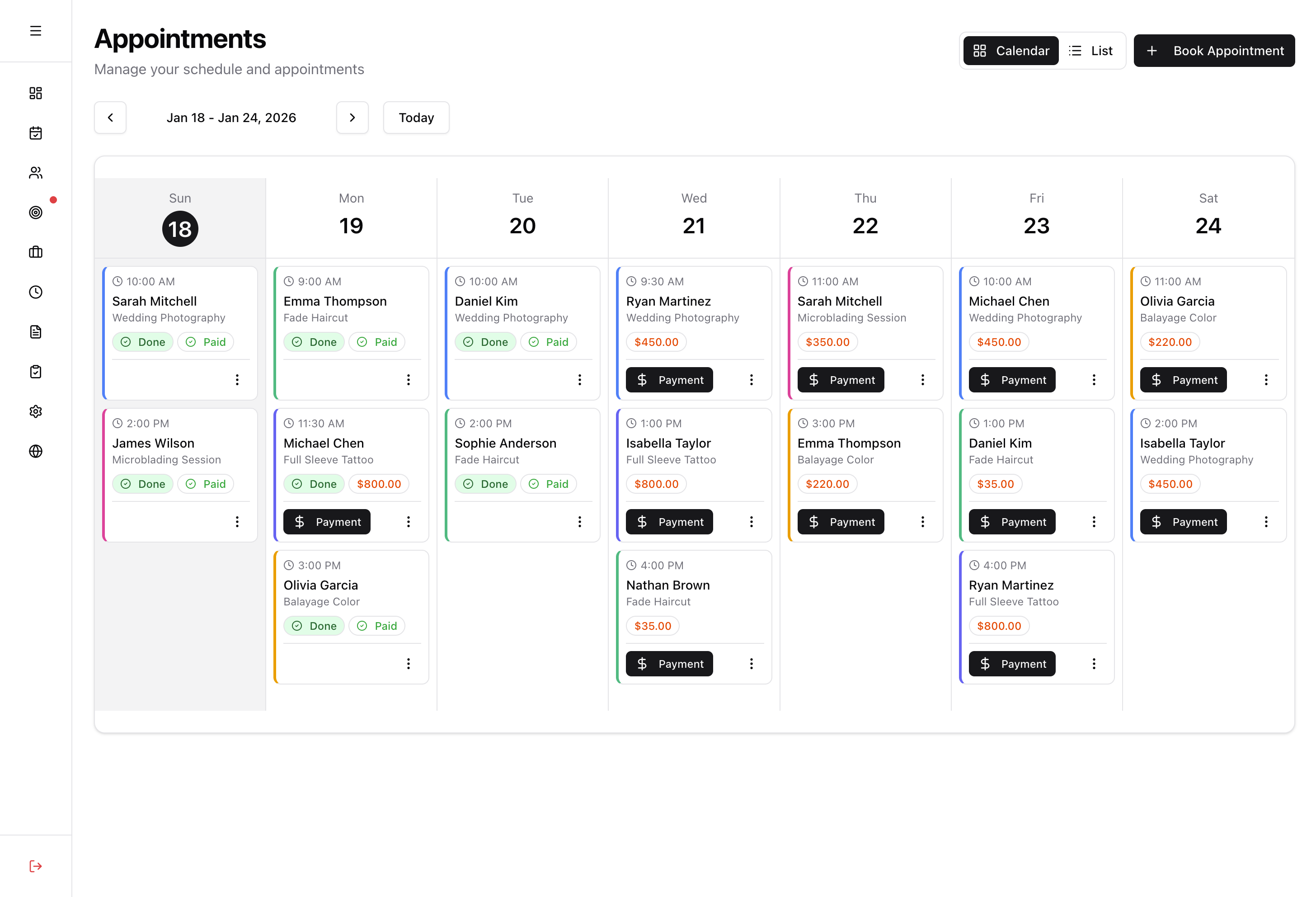Screen dimensions: 1316x897
Task: Open the dashboard from the sidebar
Action: pos(35,93)
